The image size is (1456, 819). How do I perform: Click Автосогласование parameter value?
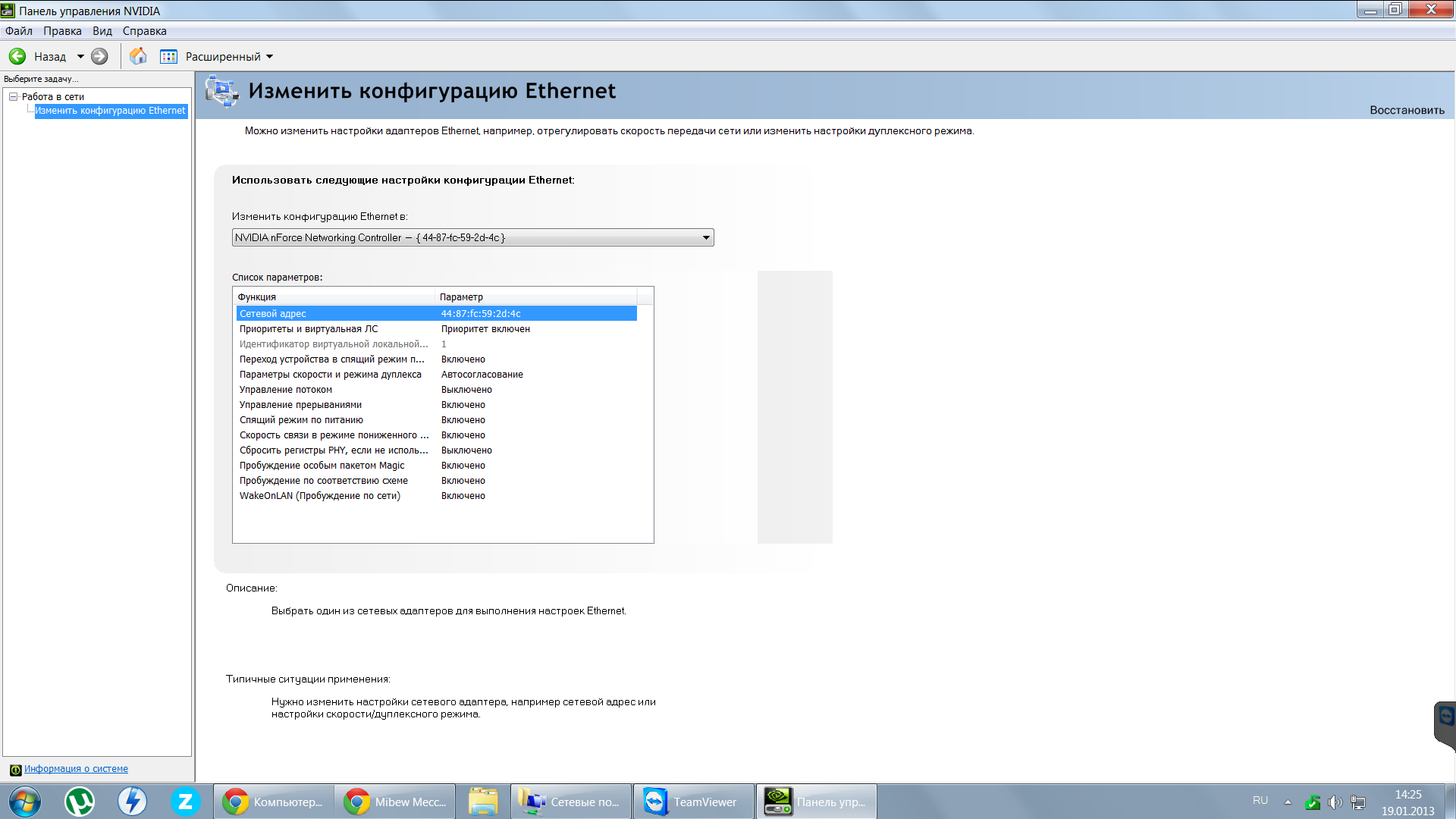tap(482, 374)
